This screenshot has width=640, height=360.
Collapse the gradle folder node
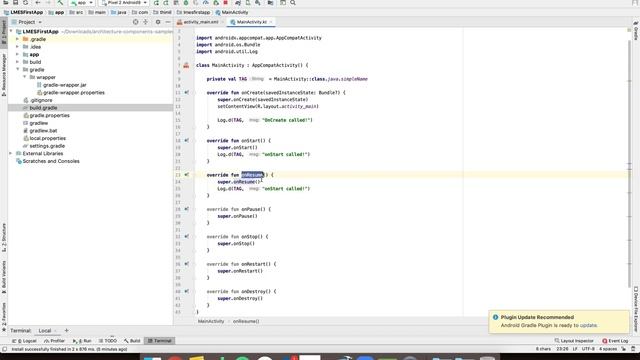click(18, 70)
